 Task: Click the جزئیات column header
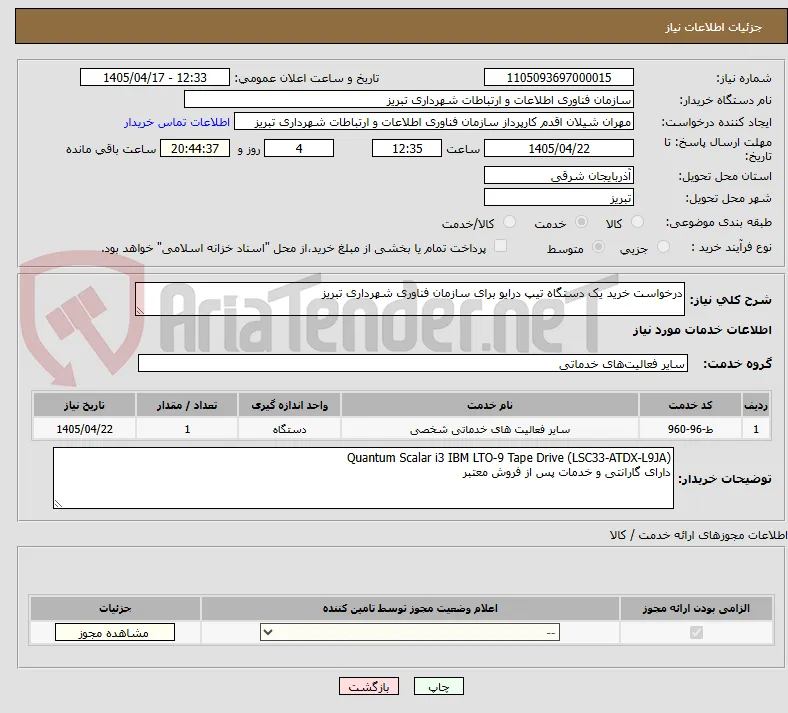pos(115,608)
